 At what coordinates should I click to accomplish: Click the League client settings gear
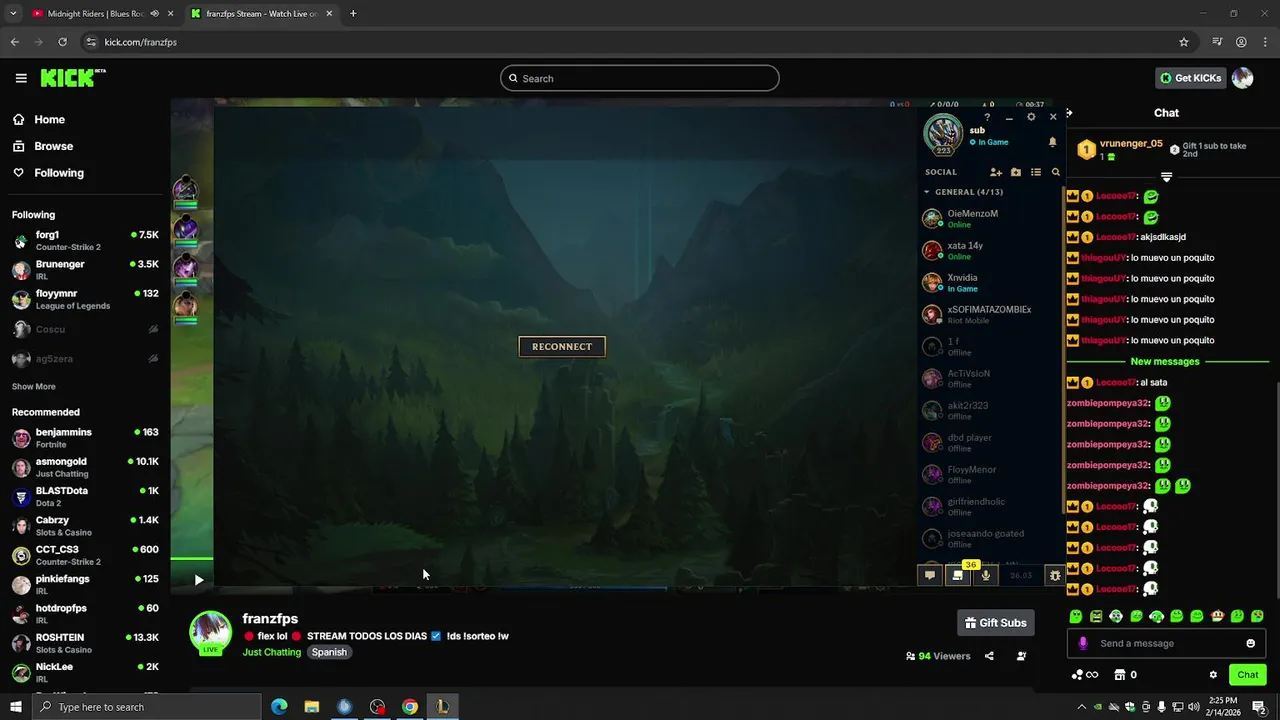1031,117
